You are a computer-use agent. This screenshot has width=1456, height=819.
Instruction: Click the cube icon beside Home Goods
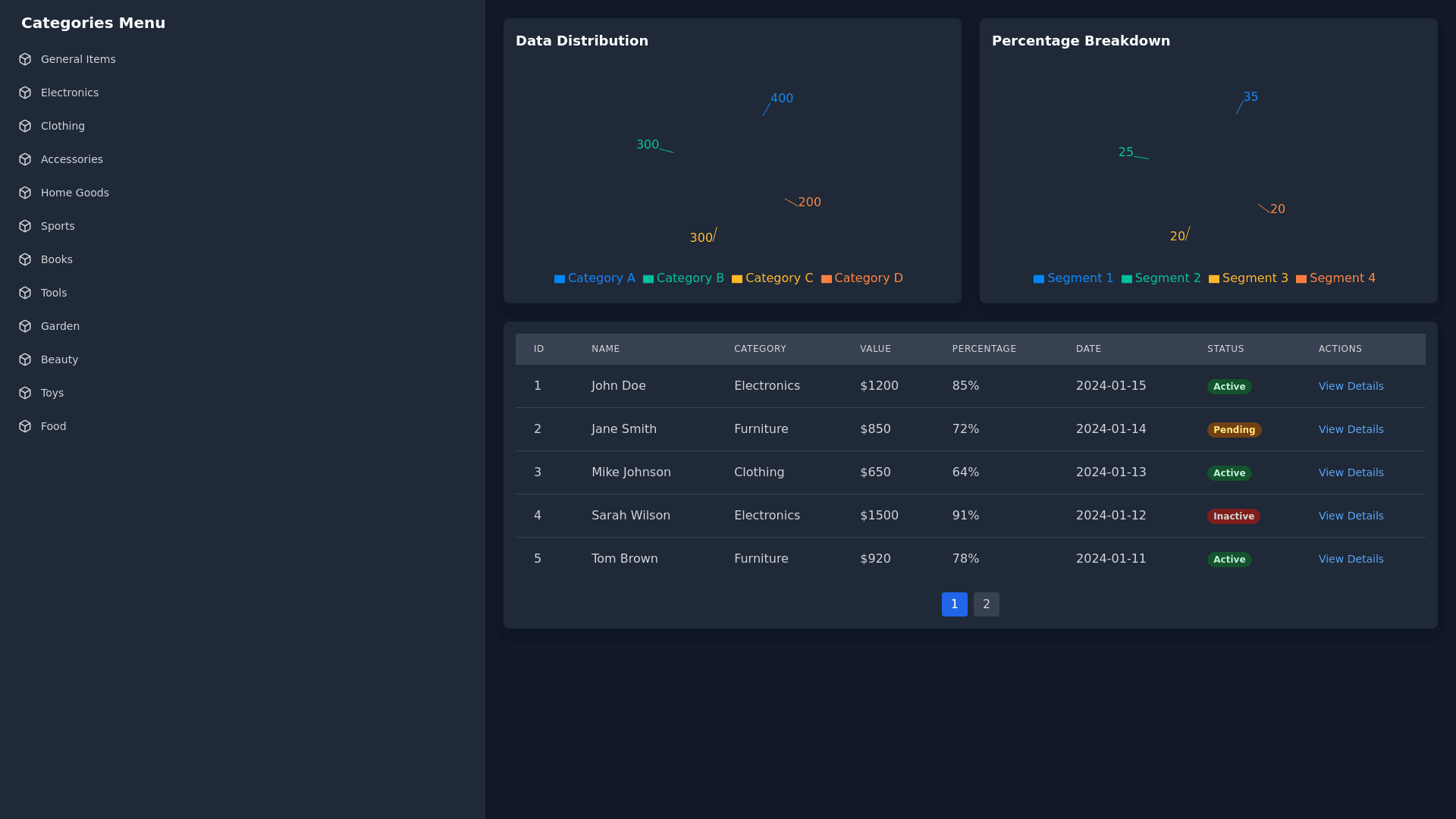(x=25, y=193)
